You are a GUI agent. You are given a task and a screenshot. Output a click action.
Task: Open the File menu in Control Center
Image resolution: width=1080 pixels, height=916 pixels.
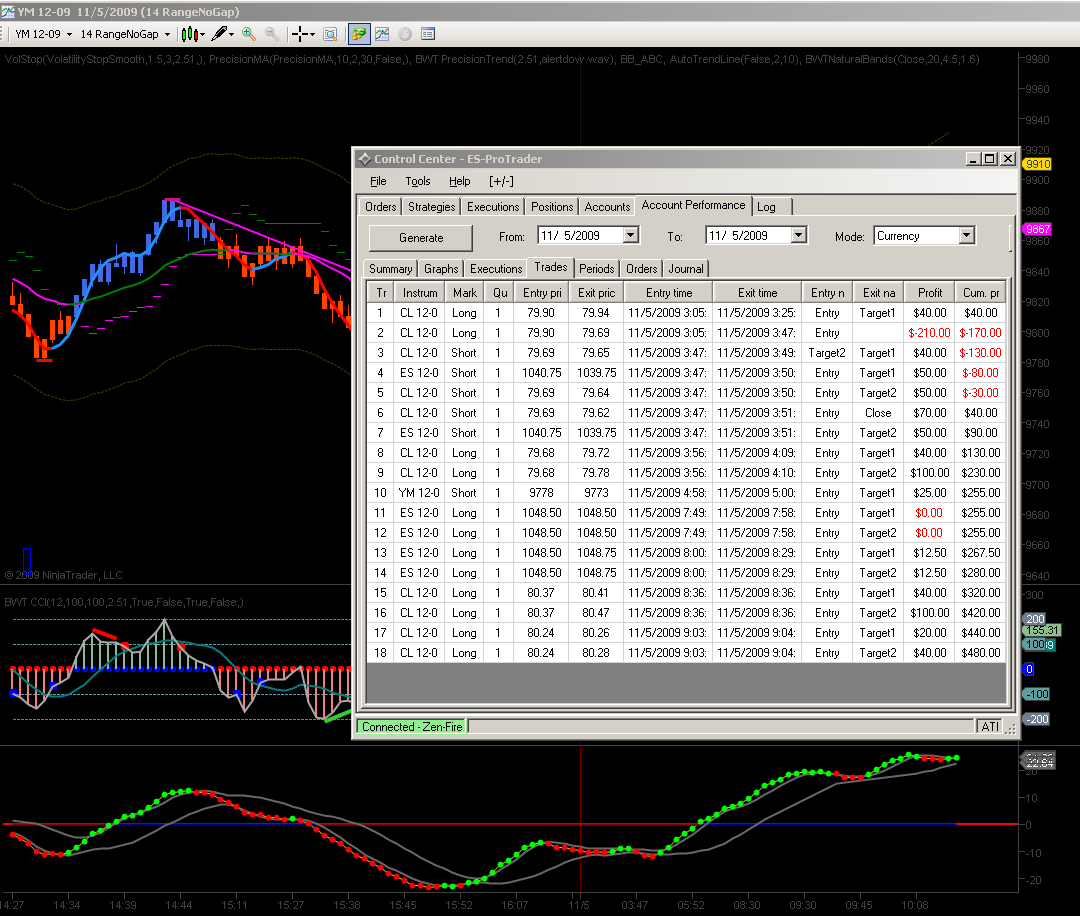[x=378, y=181]
